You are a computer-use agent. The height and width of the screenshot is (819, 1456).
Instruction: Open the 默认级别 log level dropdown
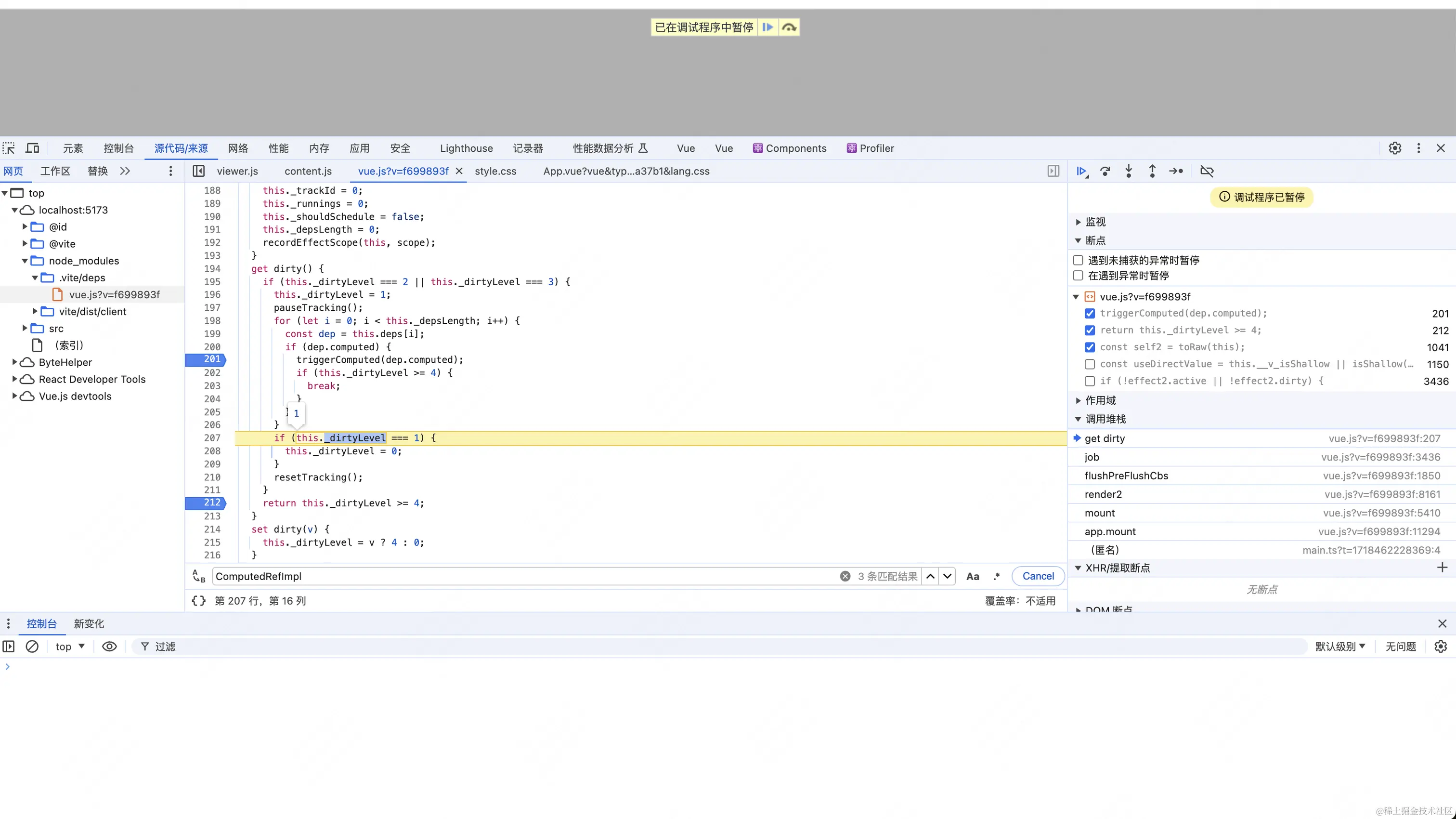1339,646
